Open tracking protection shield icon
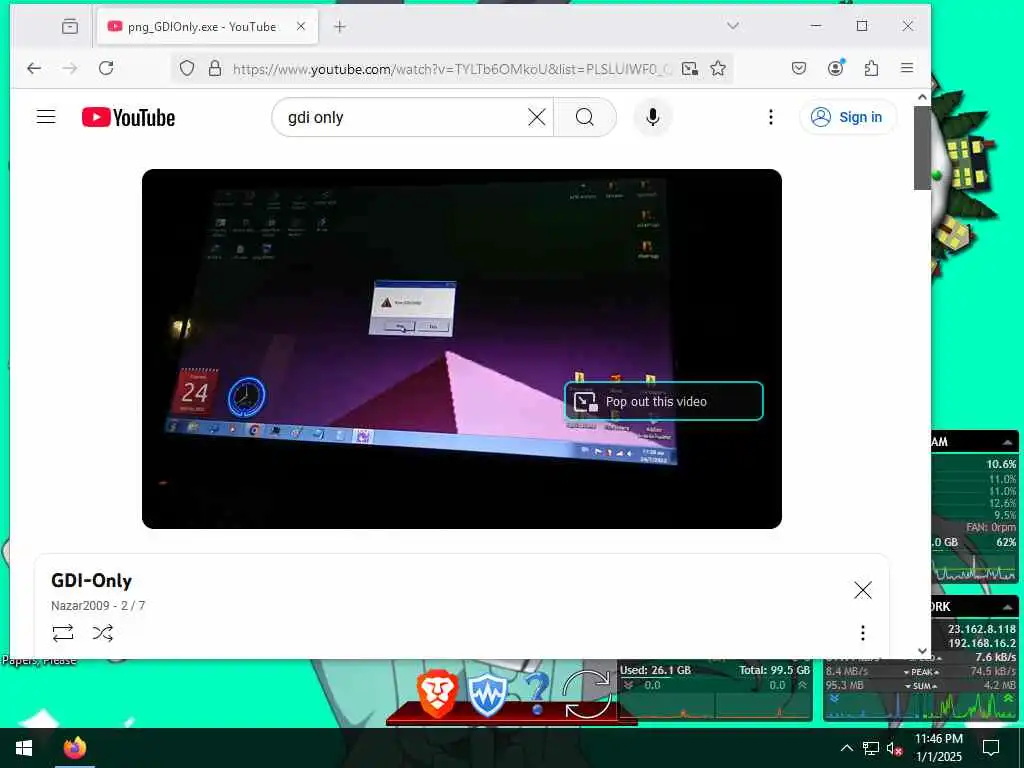The width and height of the screenshot is (1024, 768). [187, 69]
